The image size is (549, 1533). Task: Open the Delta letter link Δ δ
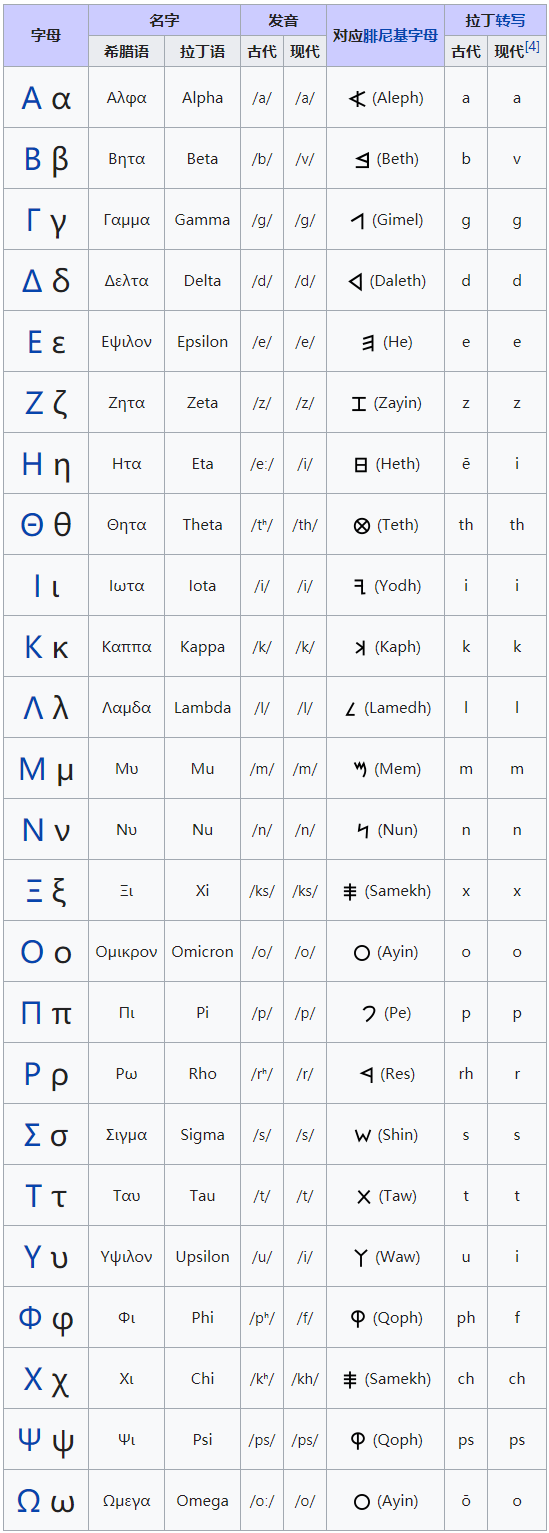coord(46,281)
